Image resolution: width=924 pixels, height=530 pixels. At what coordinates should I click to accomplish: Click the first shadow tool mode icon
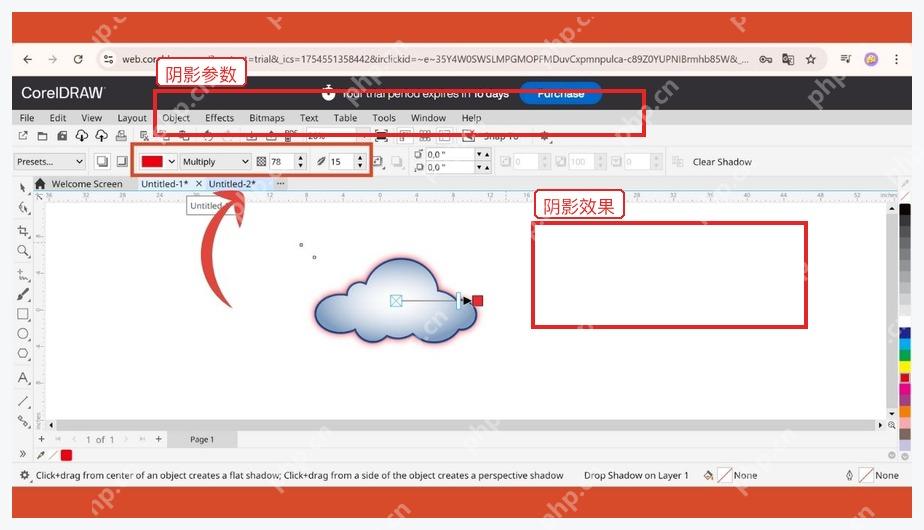pyautogui.click(x=102, y=162)
